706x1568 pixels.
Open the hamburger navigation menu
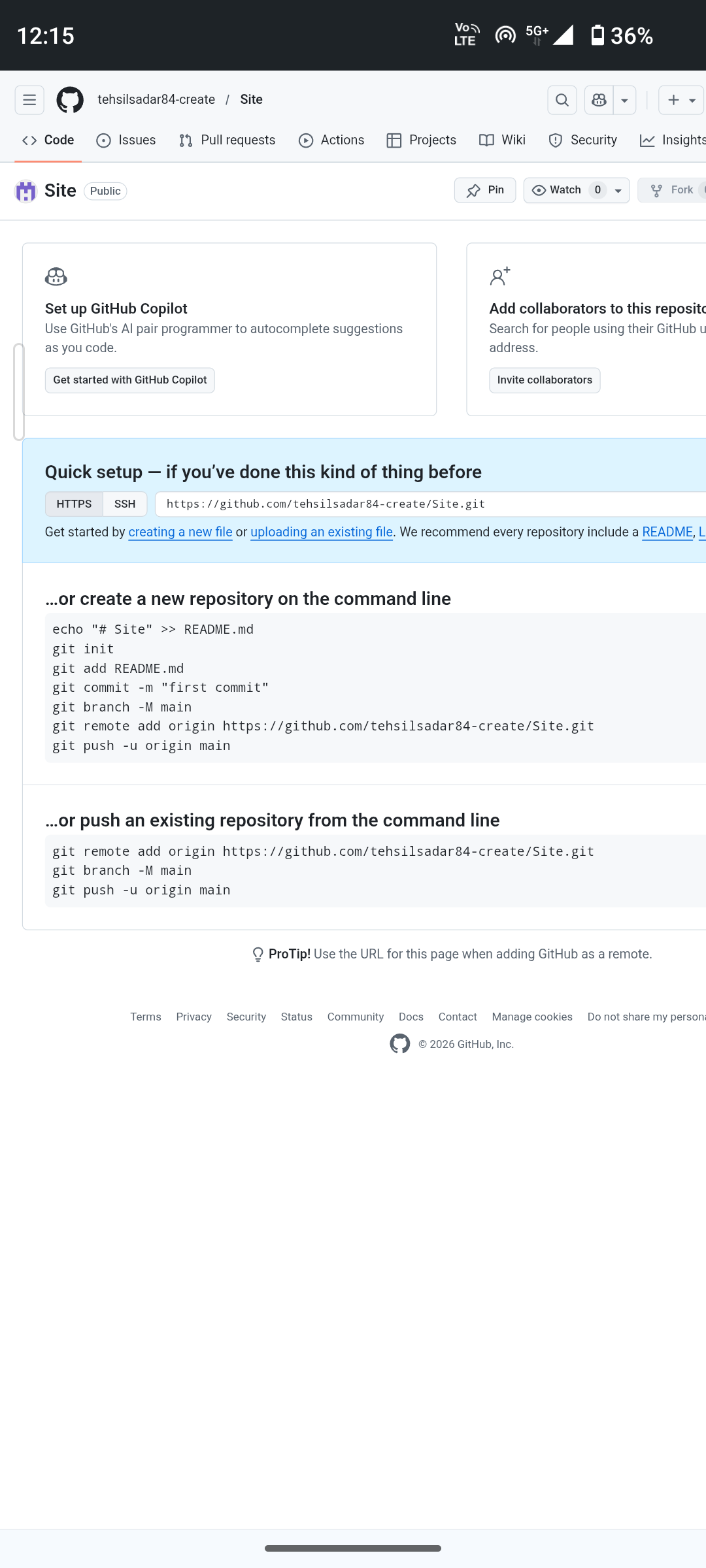pos(29,100)
